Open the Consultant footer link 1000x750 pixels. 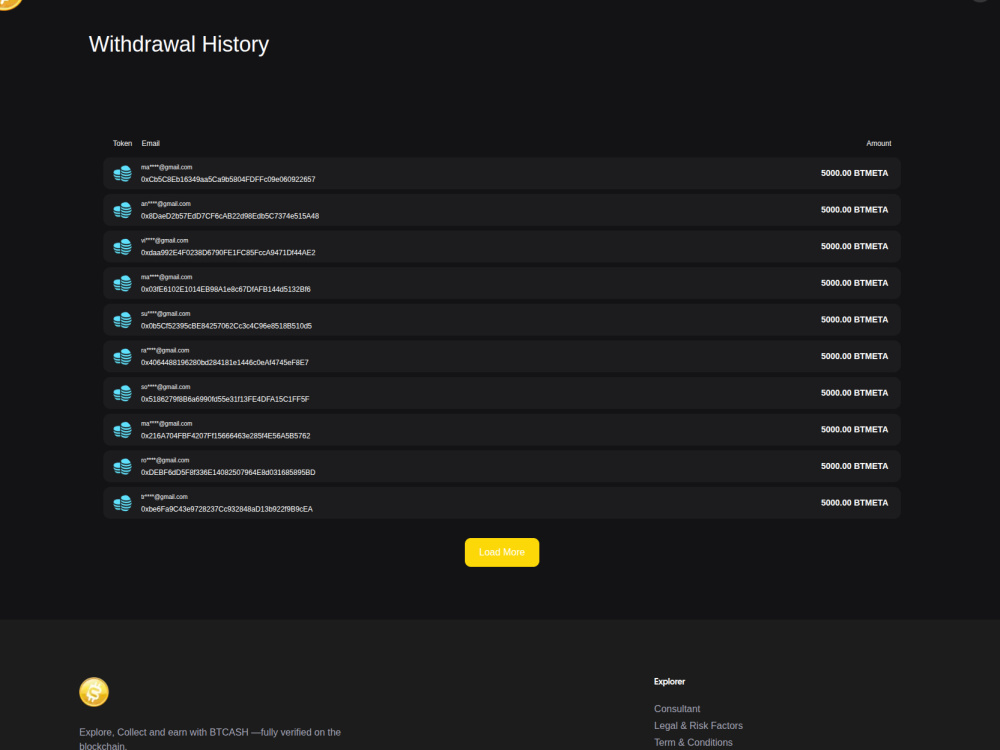pos(677,709)
